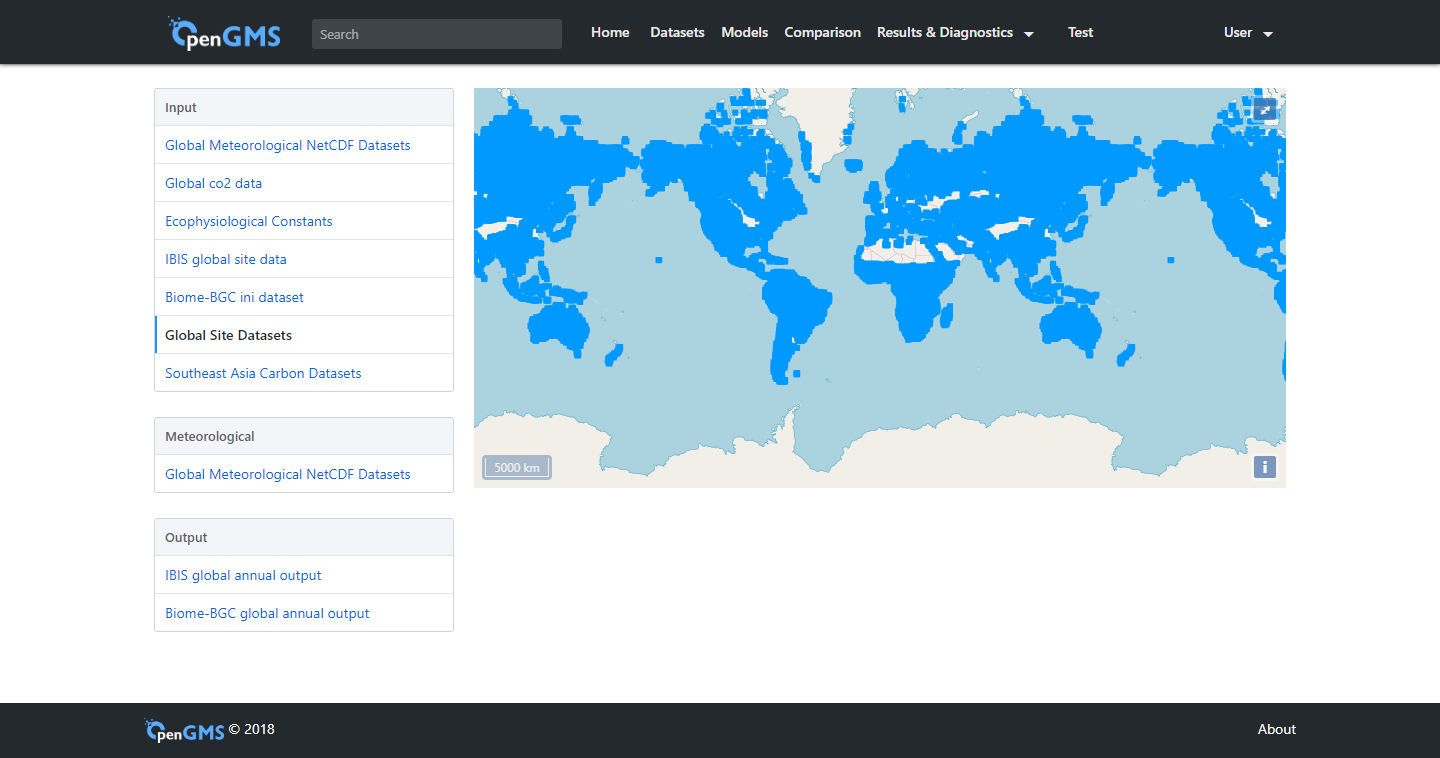Open the Comparison page
Screen dimensions: 1440x758
(x=822, y=33)
